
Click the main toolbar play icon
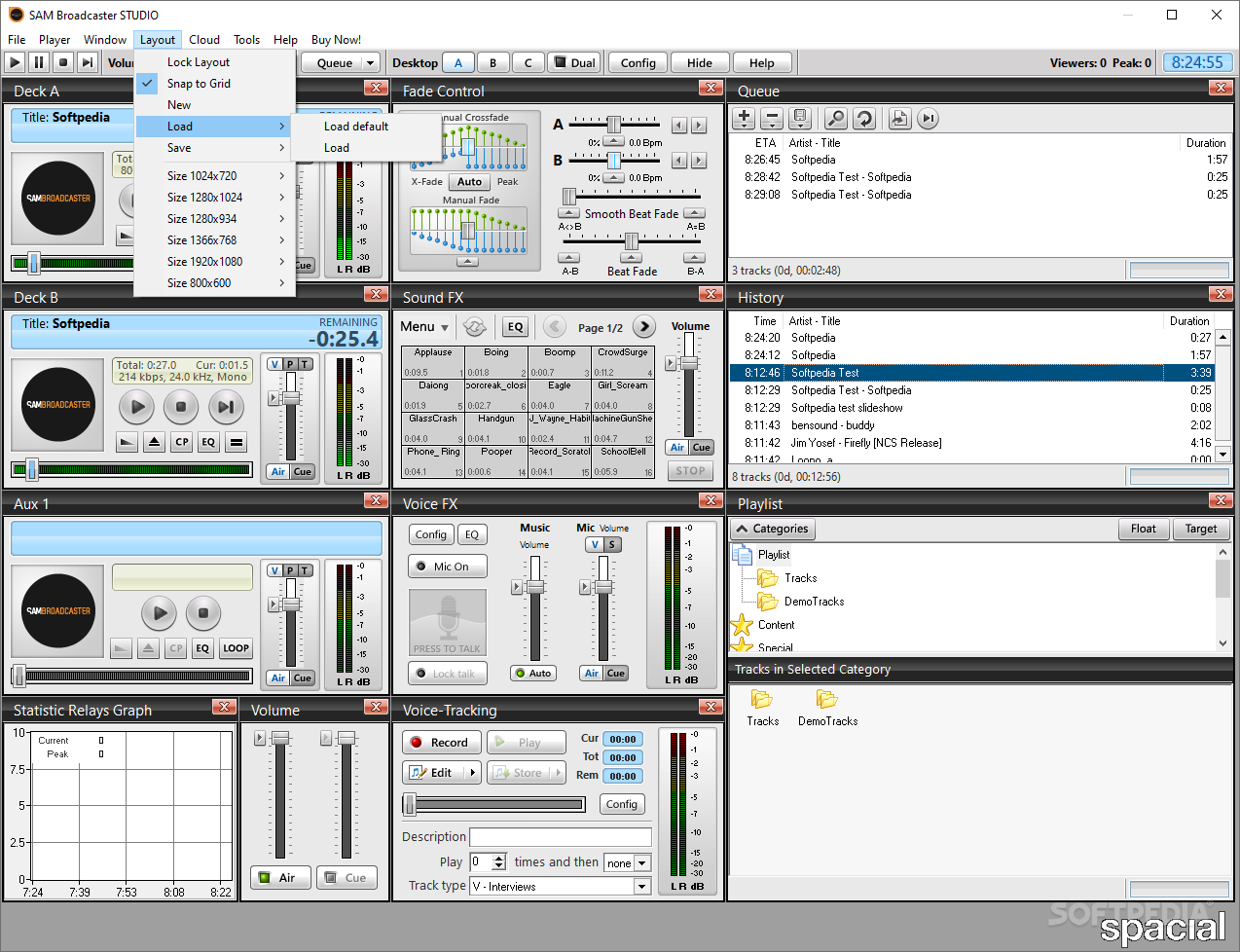click(x=15, y=62)
